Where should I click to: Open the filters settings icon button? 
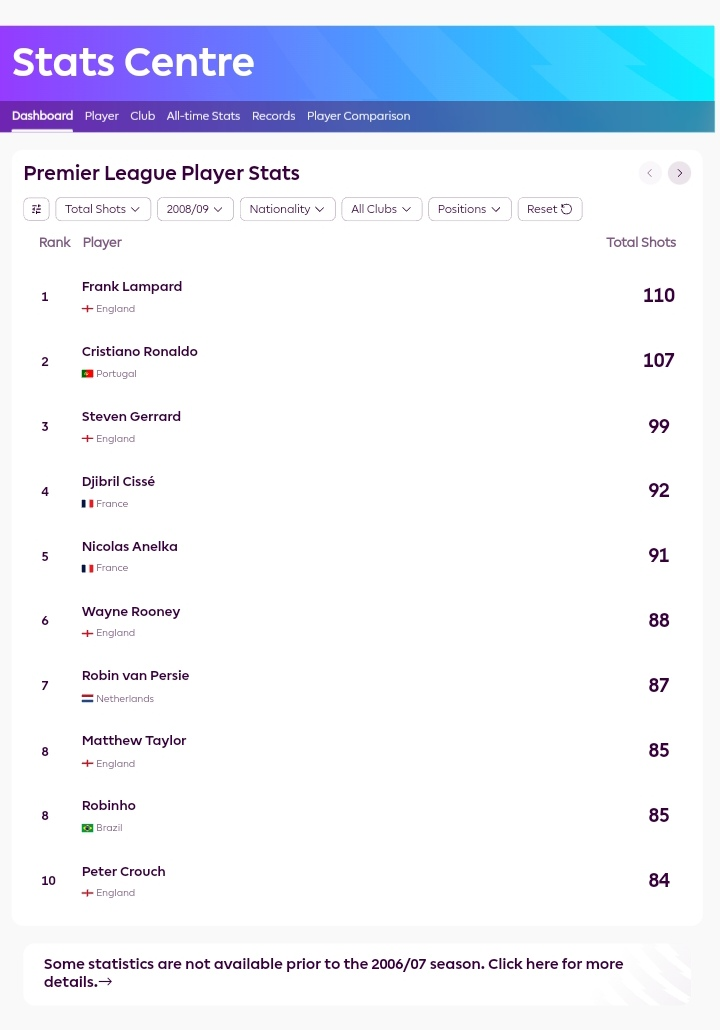tap(37, 209)
